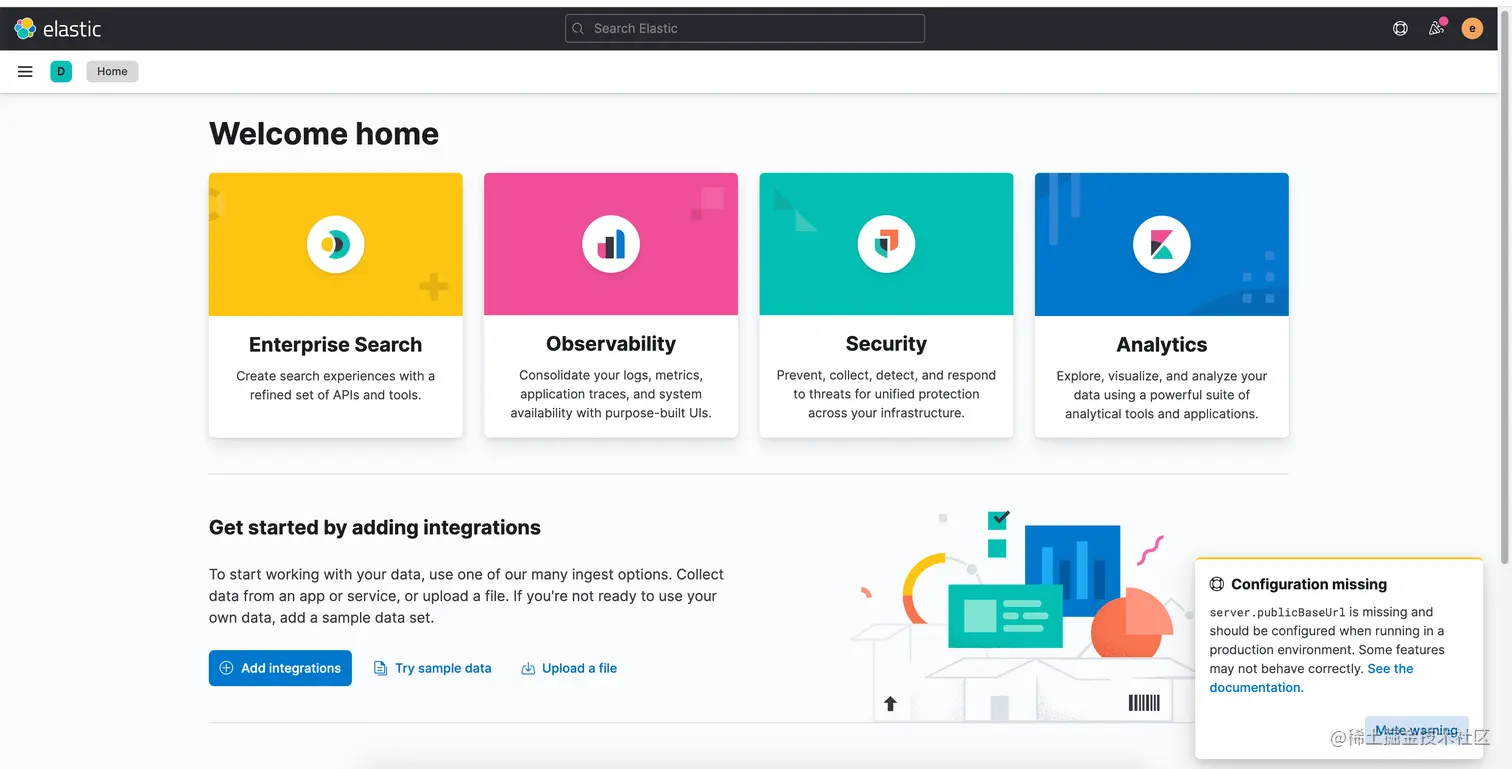
Task: Click the Observability card description text
Action: [611, 394]
